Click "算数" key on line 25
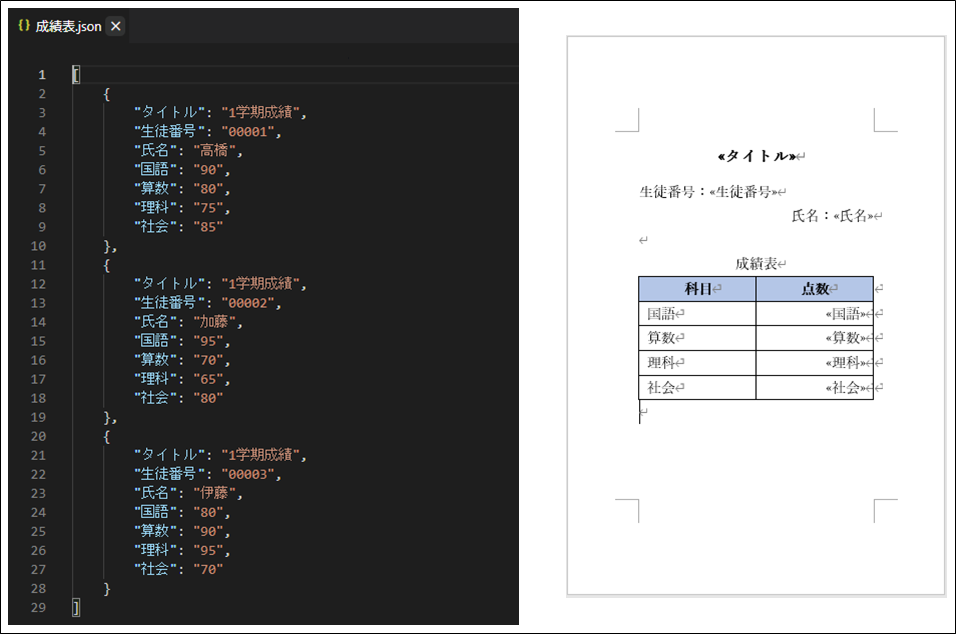 (x=155, y=531)
